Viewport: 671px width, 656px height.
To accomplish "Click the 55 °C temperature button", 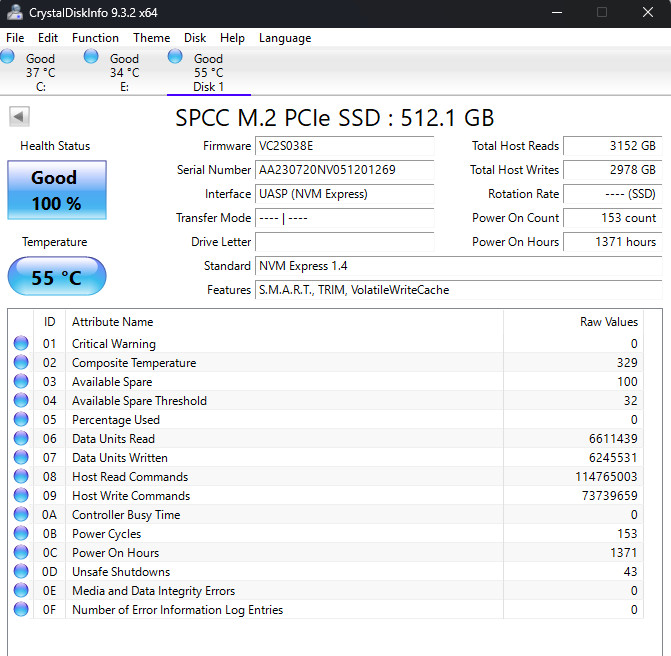I will pos(57,276).
